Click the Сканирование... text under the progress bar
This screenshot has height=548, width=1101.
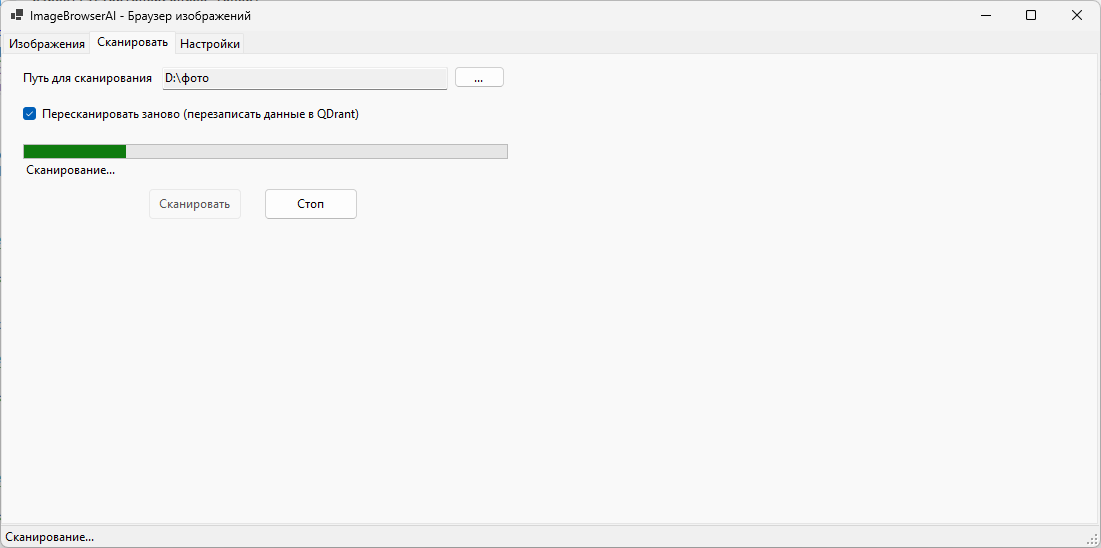70,170
